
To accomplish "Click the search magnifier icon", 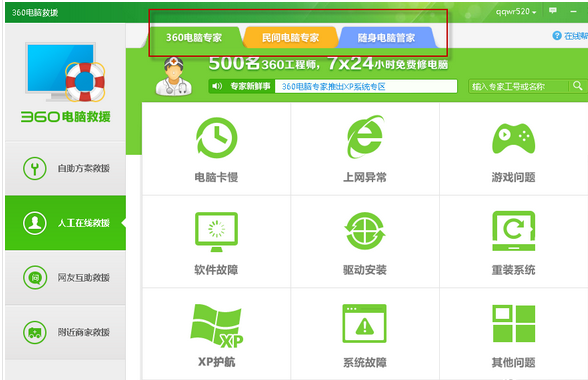I will [578, 86].
